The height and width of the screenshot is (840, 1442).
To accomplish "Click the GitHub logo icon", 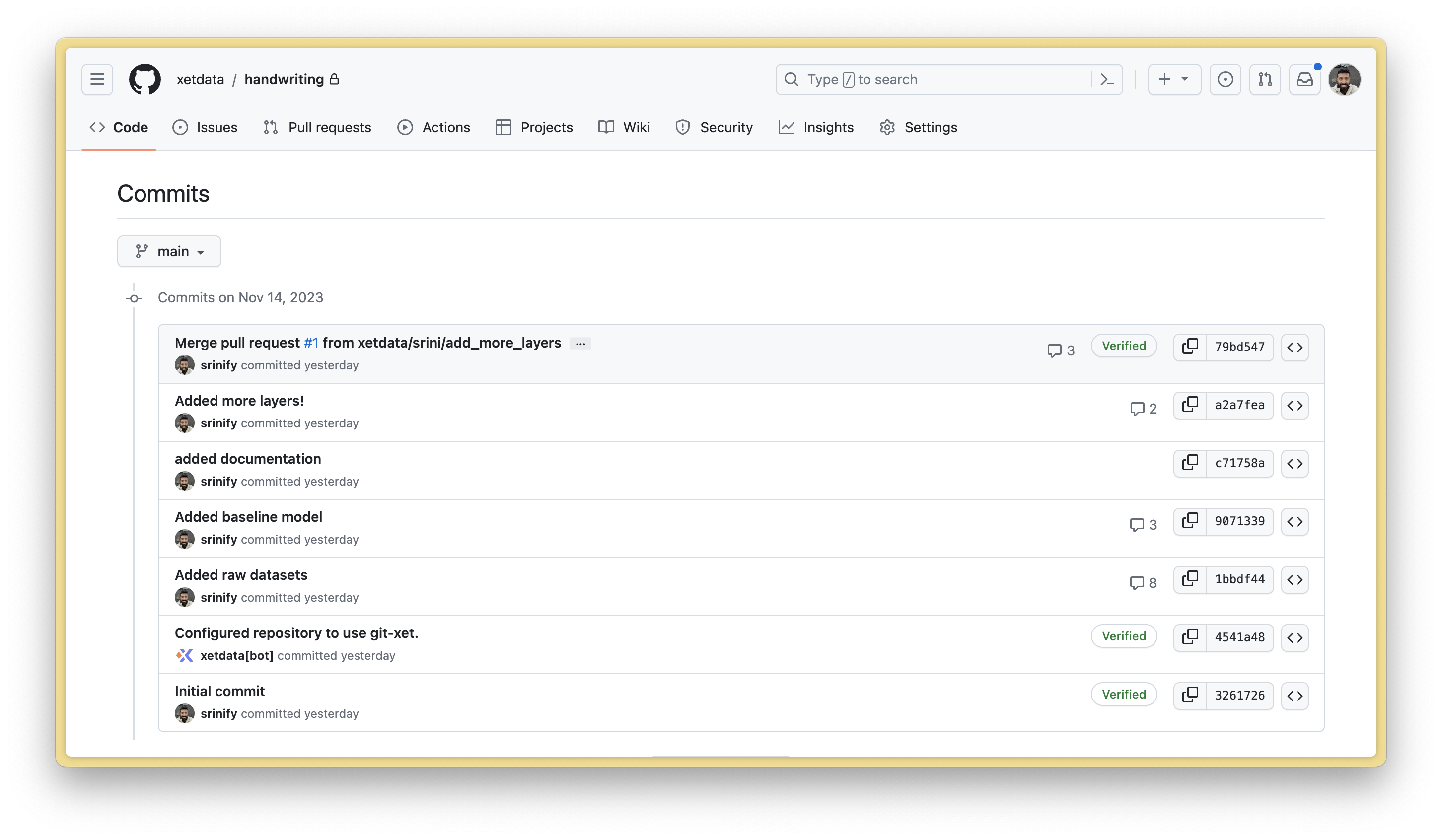I will point(145,79).
